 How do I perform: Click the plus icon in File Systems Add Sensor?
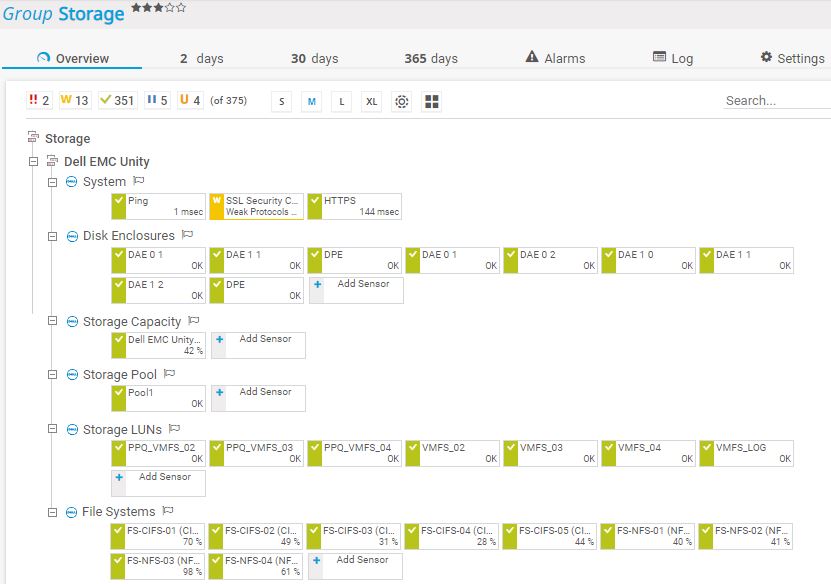(316, 560)
